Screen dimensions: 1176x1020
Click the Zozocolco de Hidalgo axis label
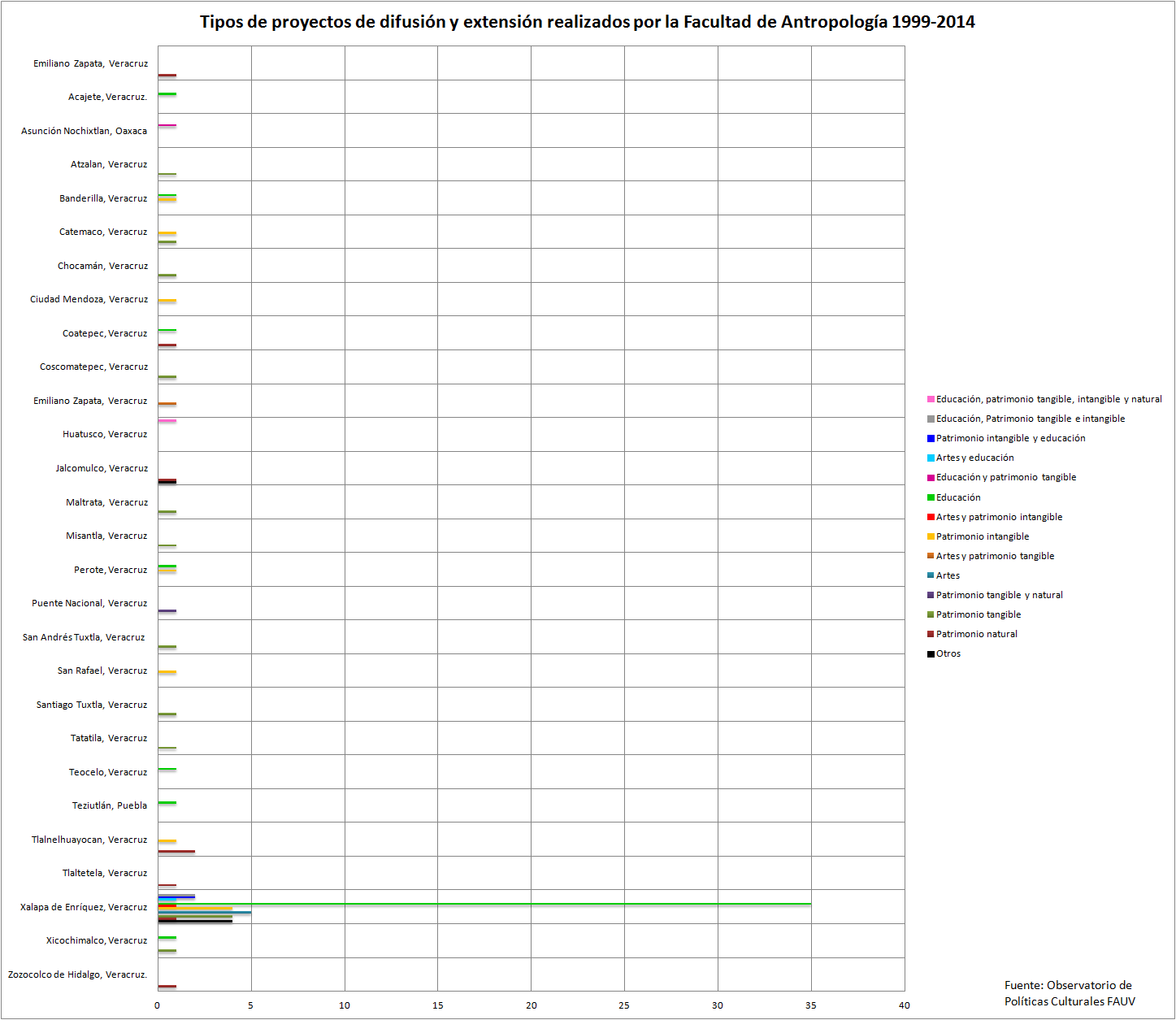77,974
